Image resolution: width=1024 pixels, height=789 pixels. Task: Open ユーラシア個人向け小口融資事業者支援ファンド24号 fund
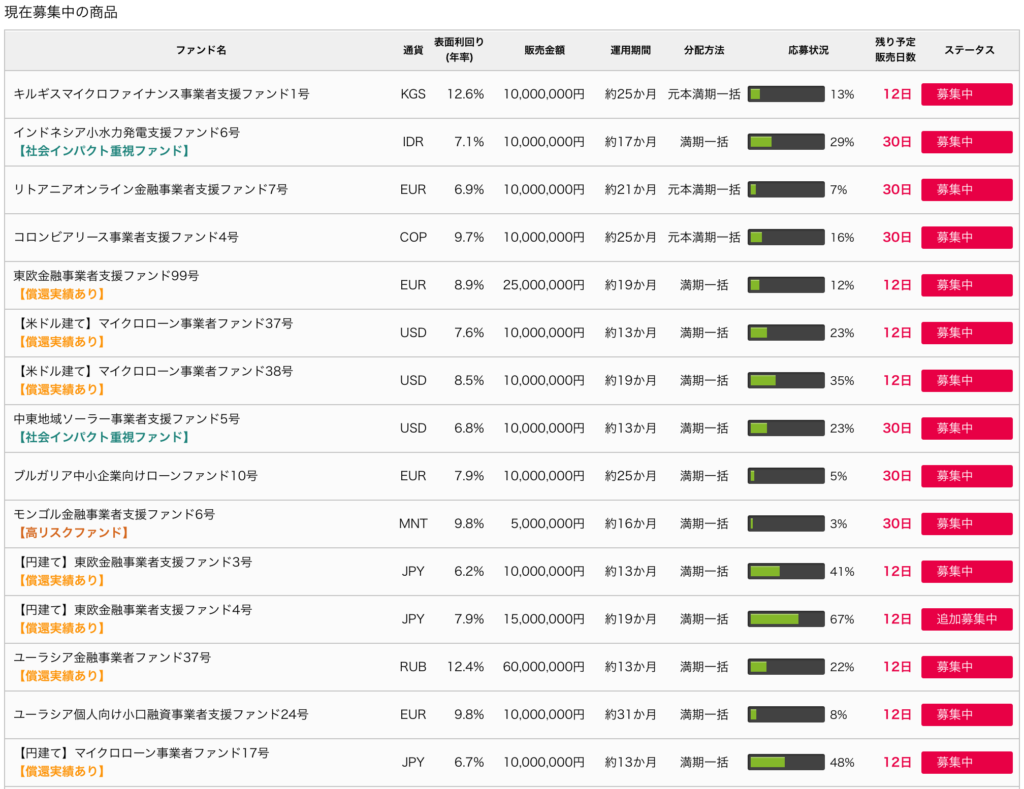[161, 714]
